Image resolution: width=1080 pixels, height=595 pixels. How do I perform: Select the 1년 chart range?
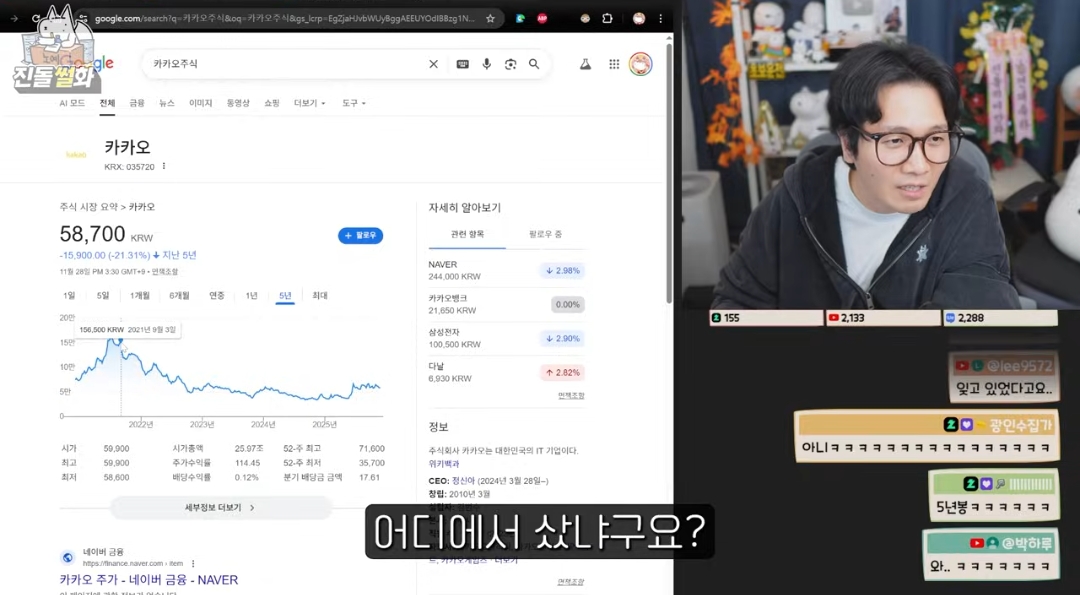251,295
